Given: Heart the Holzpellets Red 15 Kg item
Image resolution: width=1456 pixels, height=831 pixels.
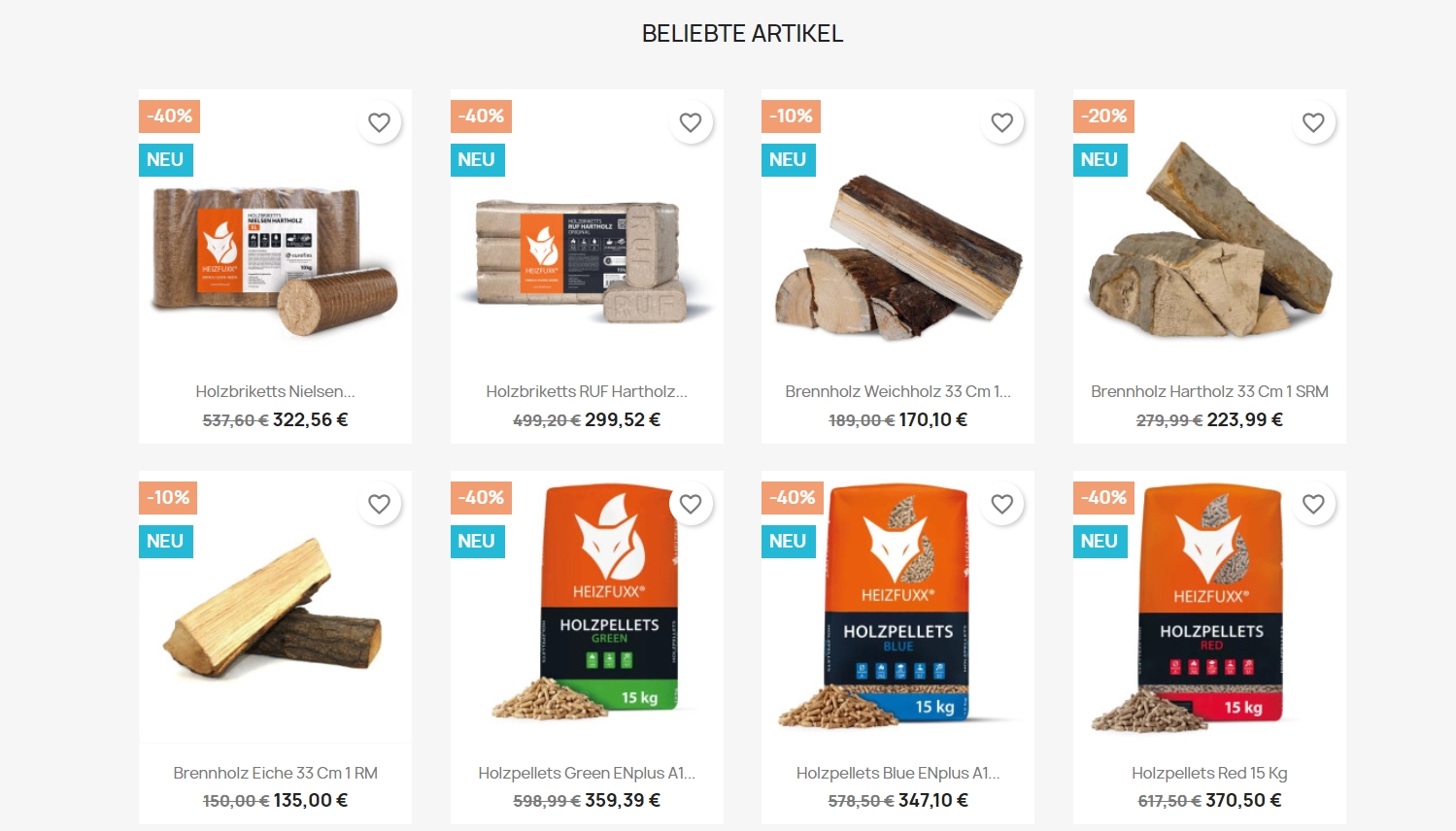Looking at the screenshot, I should point(1313,504).
